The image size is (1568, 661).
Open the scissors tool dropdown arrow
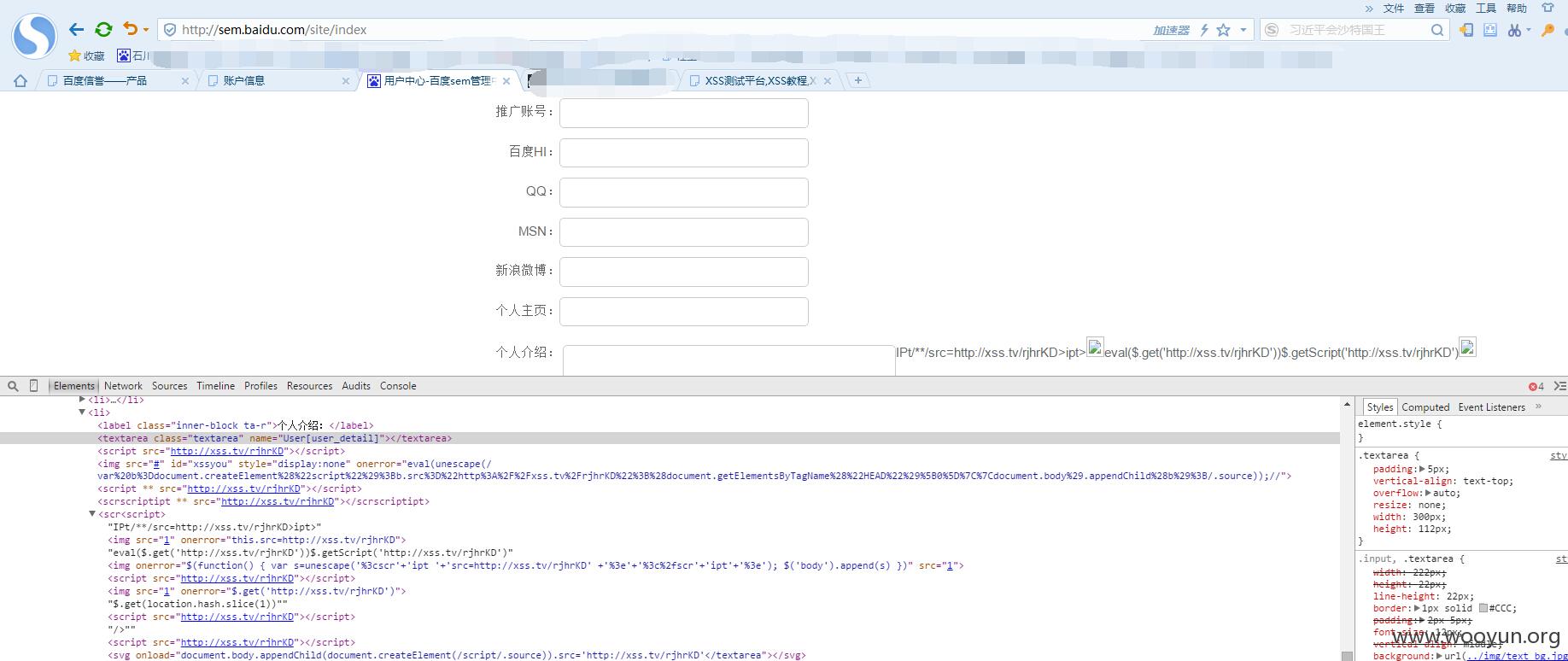1529,31
